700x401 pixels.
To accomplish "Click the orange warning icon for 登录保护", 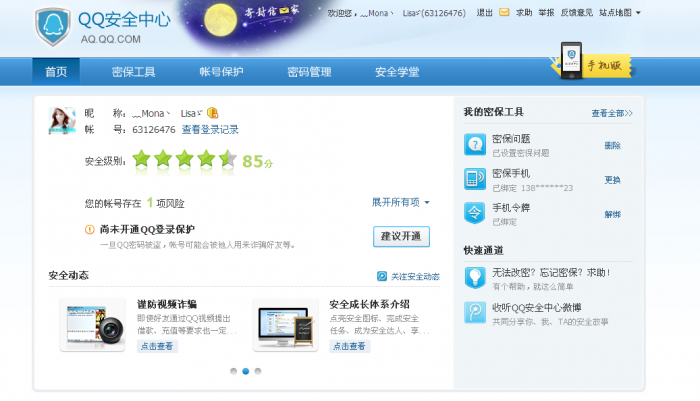I will 90,230.
